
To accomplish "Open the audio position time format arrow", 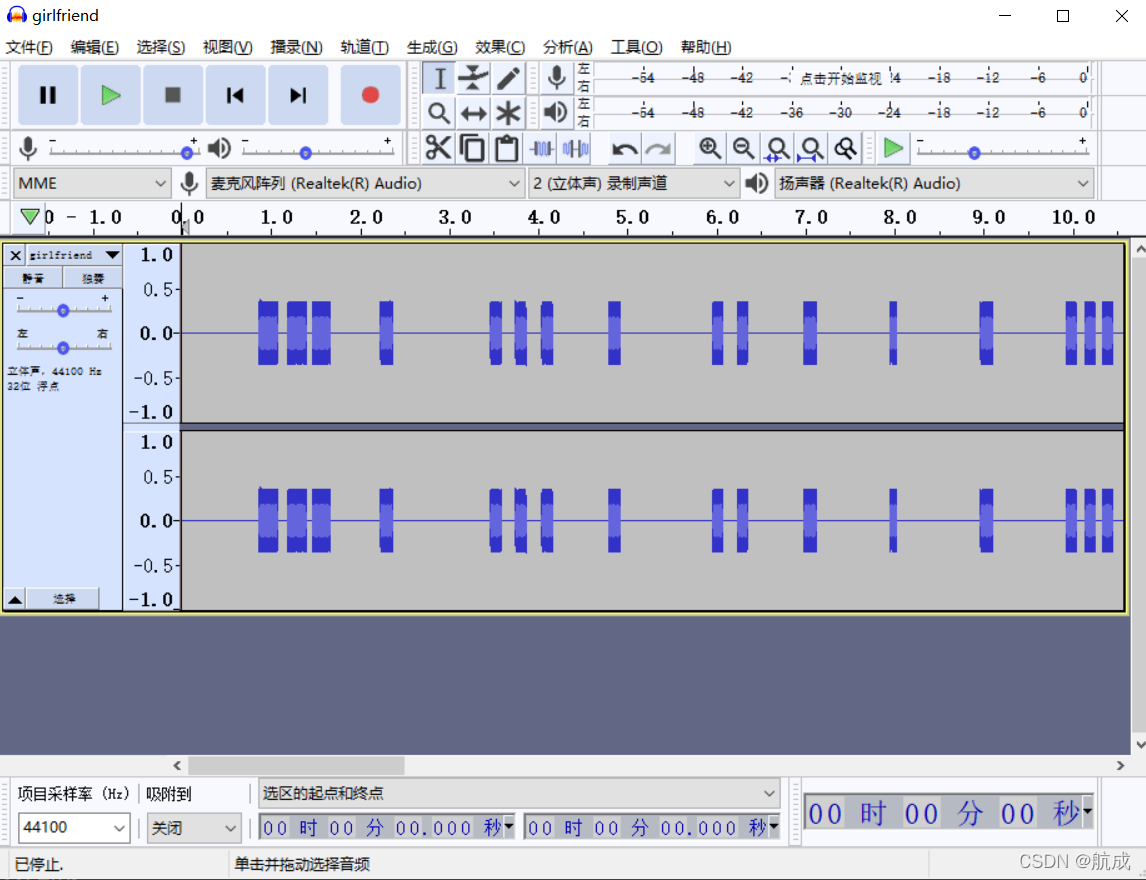I will (x=1088, y=811).
